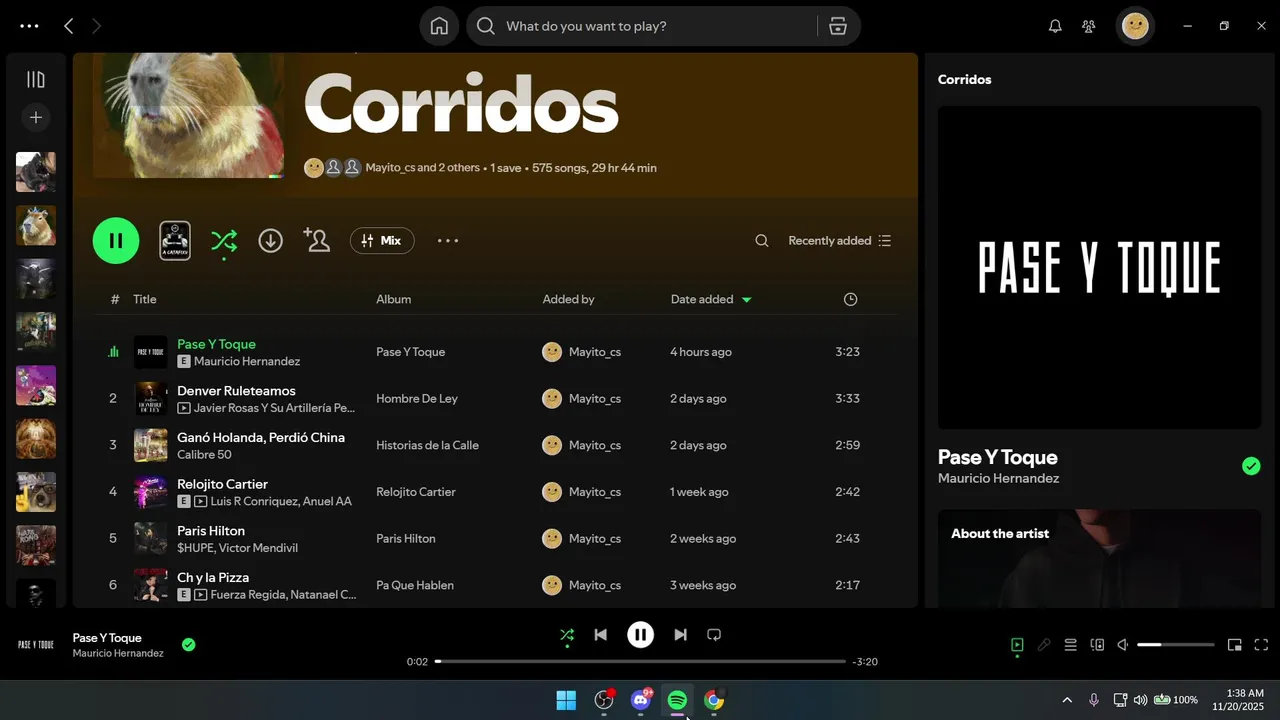The height and width of the screenshot is (720, 1280).
Task: Select the Paris Hilton track title
Action: tap(211, 531)
